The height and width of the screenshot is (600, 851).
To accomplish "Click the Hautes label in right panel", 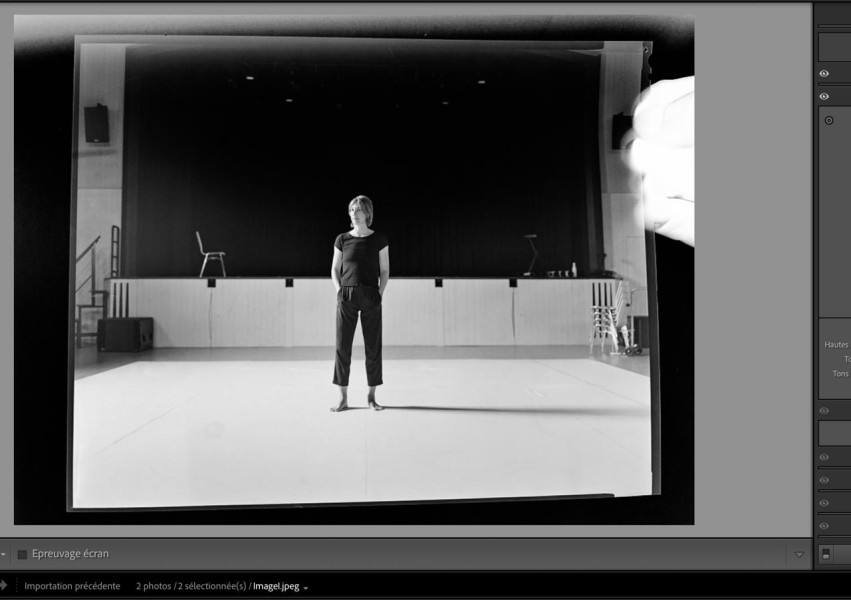I will coord(836,345).
